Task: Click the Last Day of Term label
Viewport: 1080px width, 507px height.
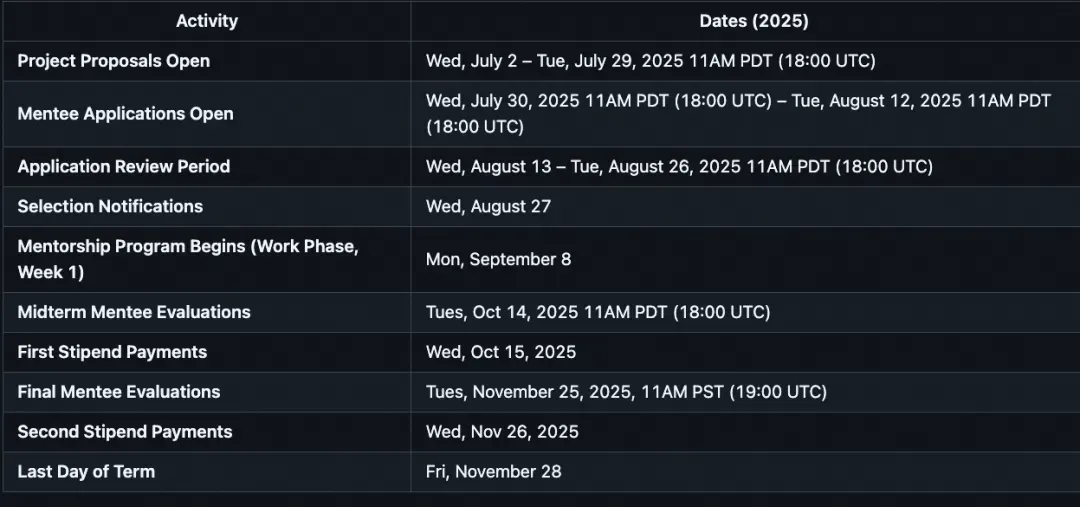Action: [86, 472]
